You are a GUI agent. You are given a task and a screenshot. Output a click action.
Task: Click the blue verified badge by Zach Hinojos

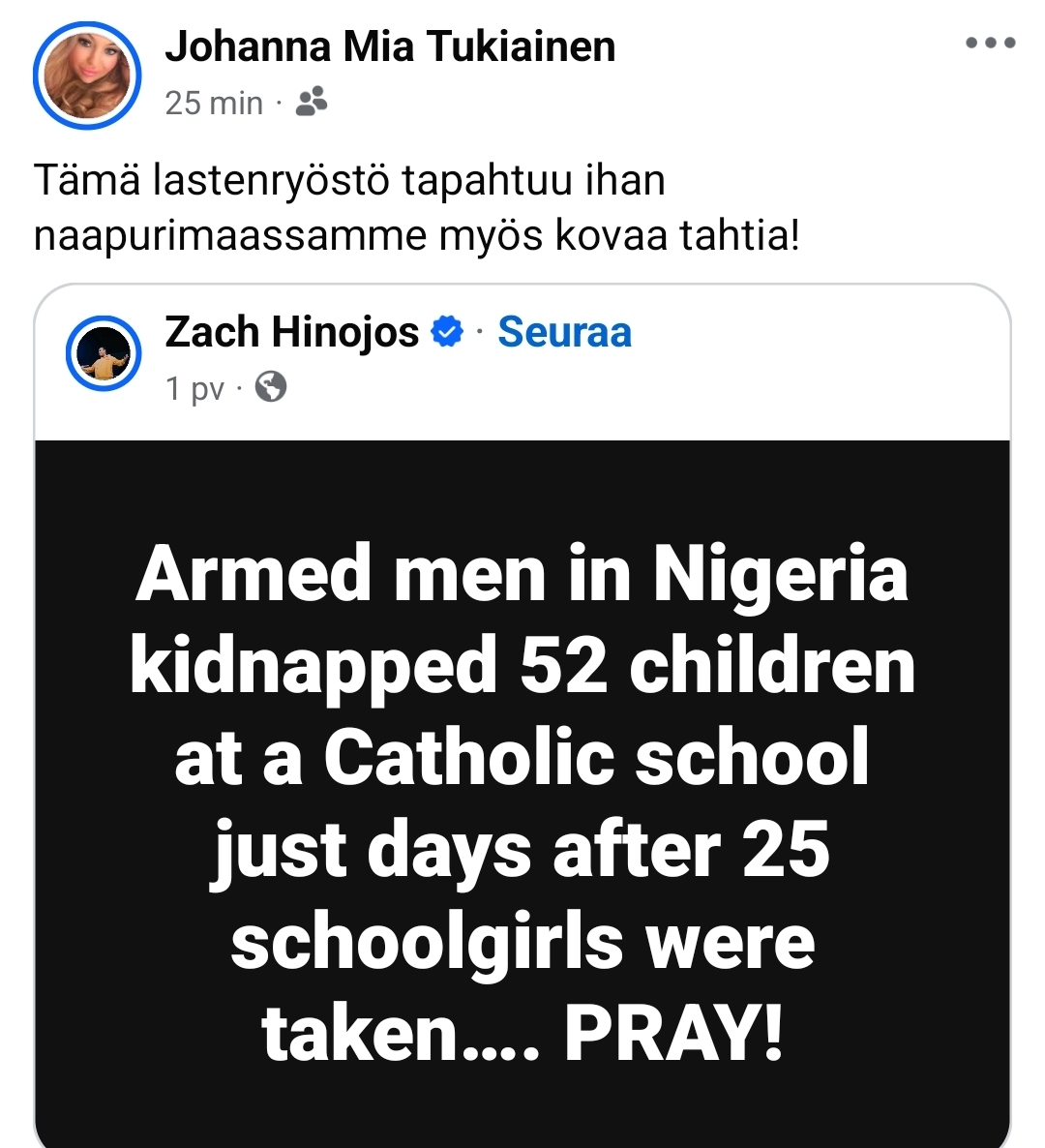coord(446,332)
